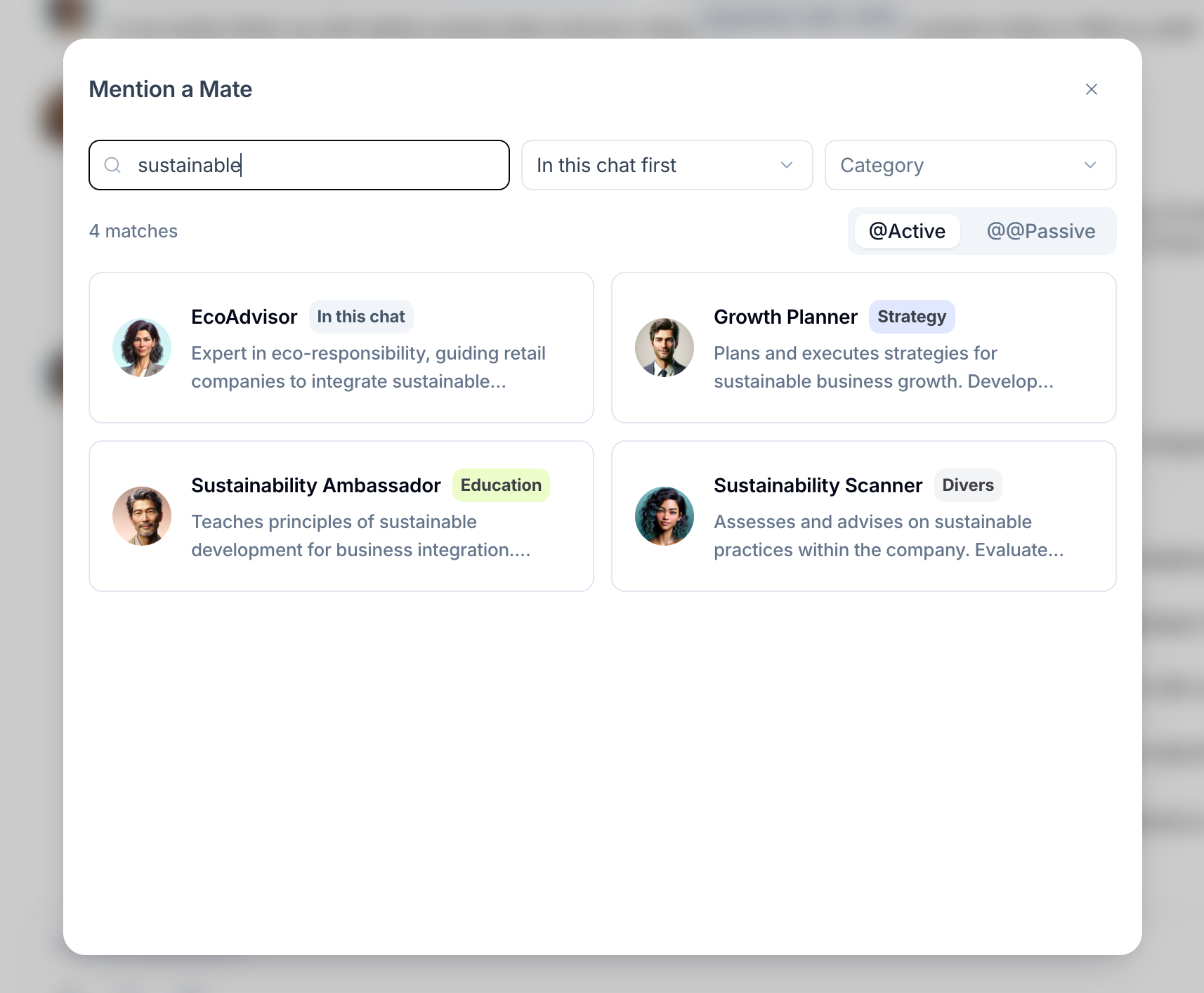
Task: Click Sustainability Ambassador's avatar
Action: coord(142,516)
